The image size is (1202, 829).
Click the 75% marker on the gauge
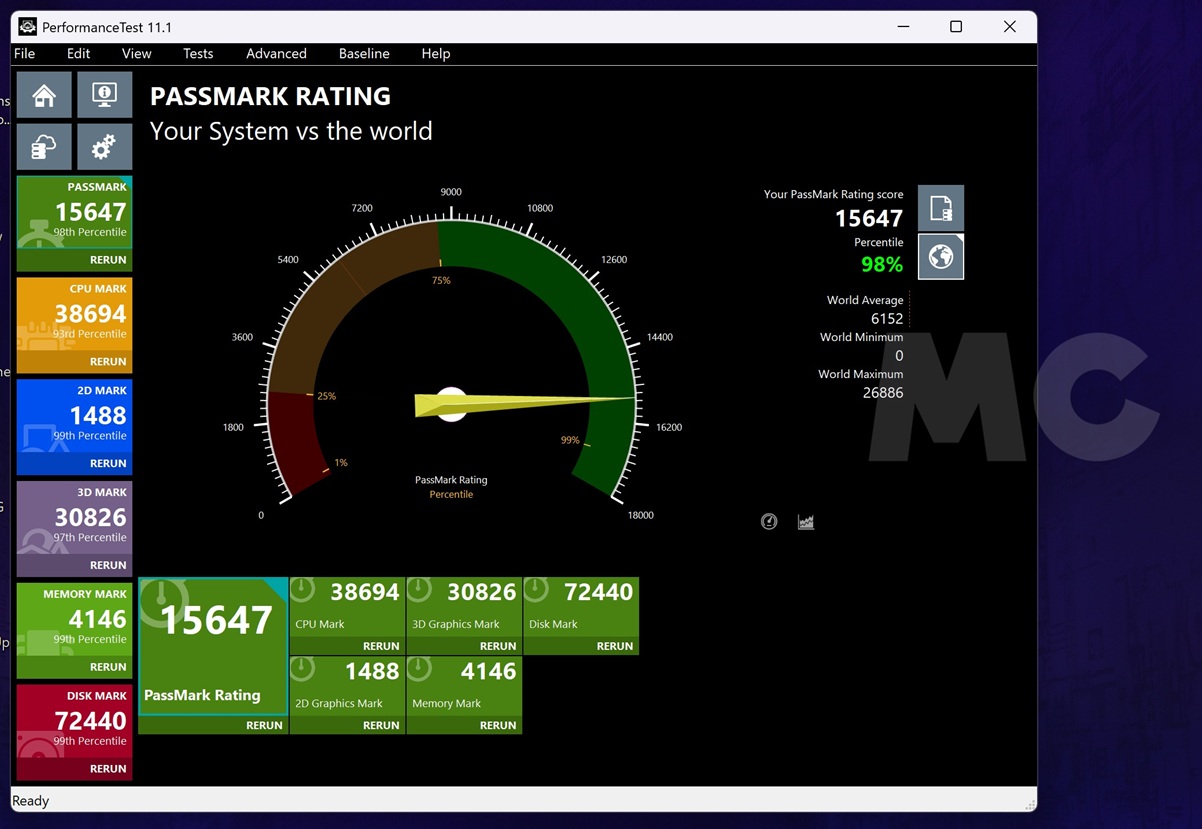coord(441,281)
